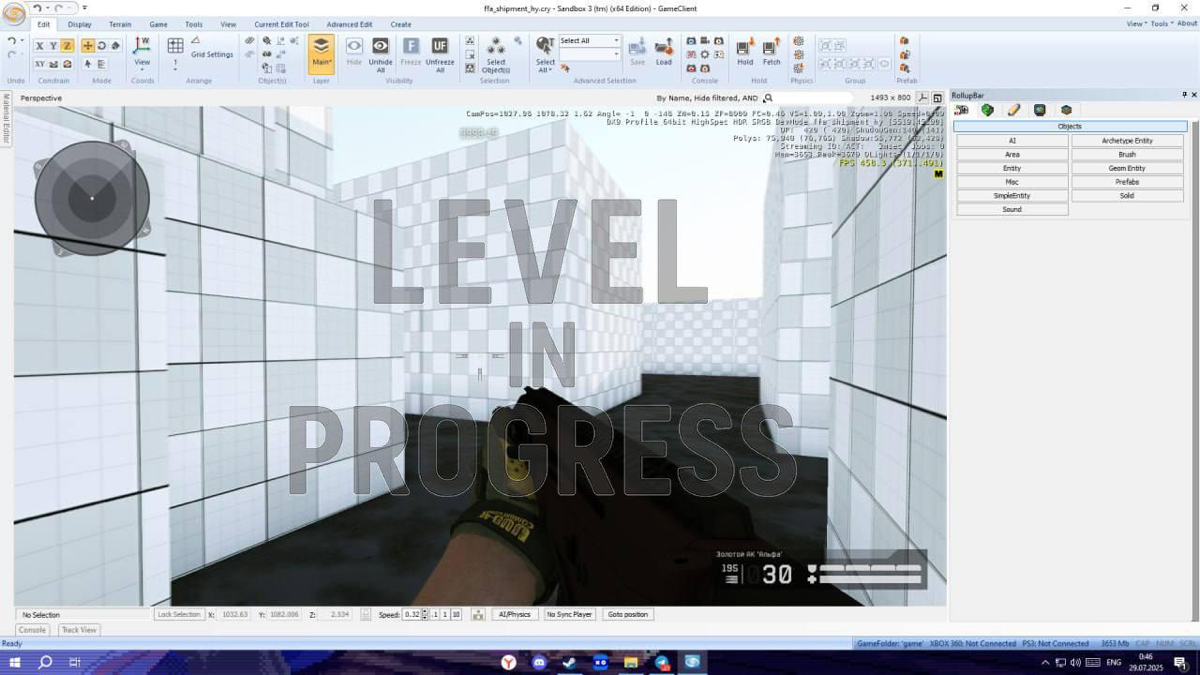Viewport: 1200px width, 675px height.
Task: Click the Speed value input field
Action: 411,614
